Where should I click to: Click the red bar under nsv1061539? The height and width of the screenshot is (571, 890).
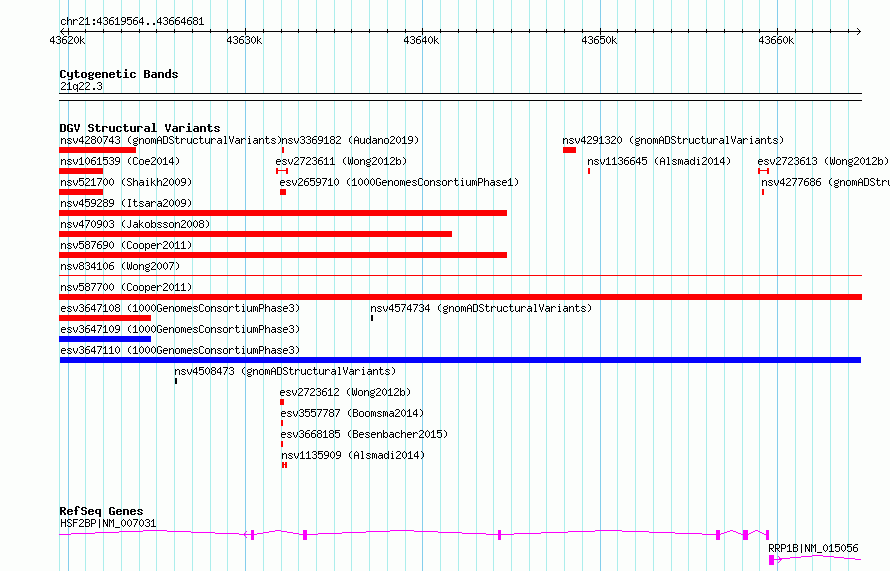pyautogui.click(x=81, y=171)
